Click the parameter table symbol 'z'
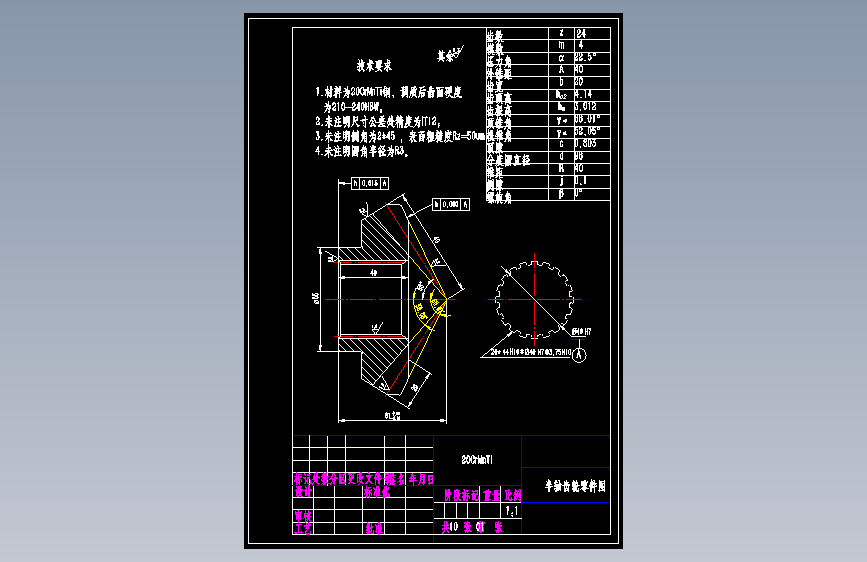This screenshot has width=867, height=562. 561,33
